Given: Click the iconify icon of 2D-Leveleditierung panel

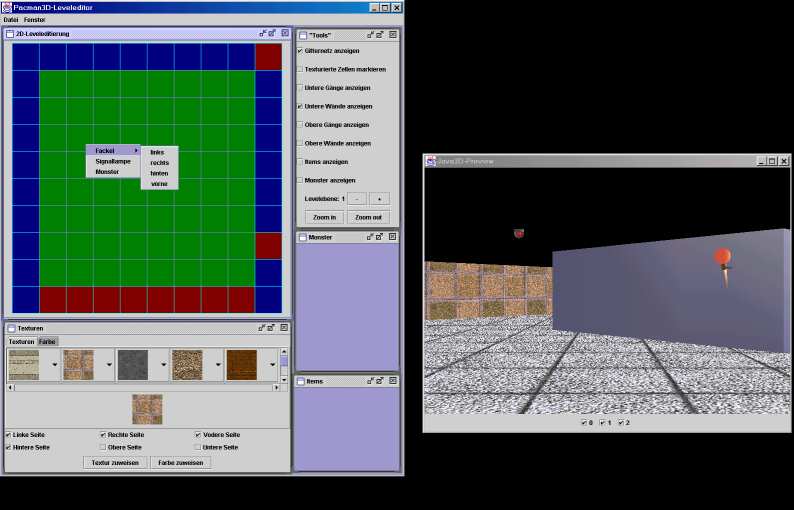Looking at the screenshot, I should (260, 33).
